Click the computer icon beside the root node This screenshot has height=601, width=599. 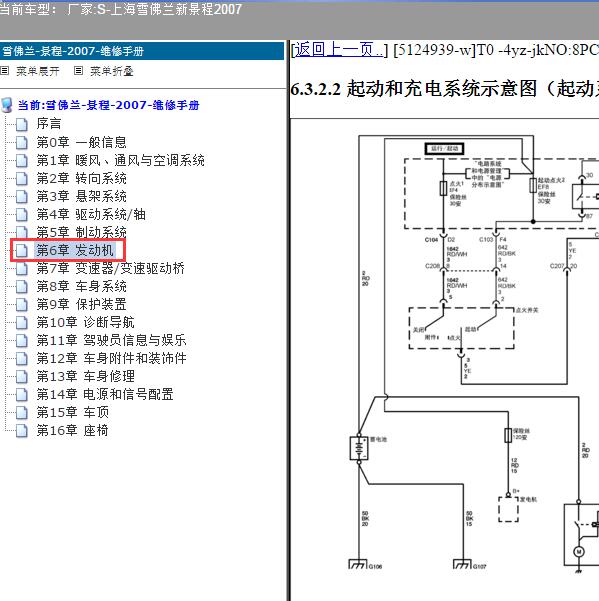tap(7, 105)
